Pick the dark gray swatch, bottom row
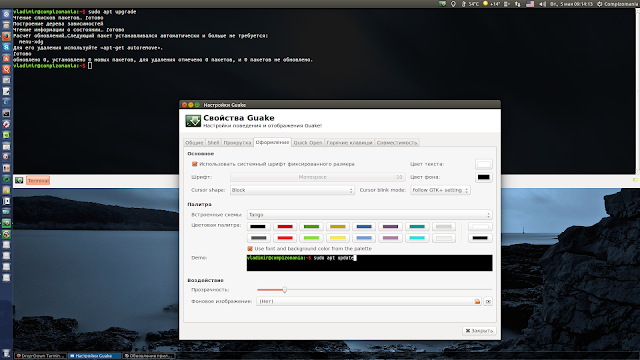The width and height of the screenshot is (640, 360). coord(258,238)
